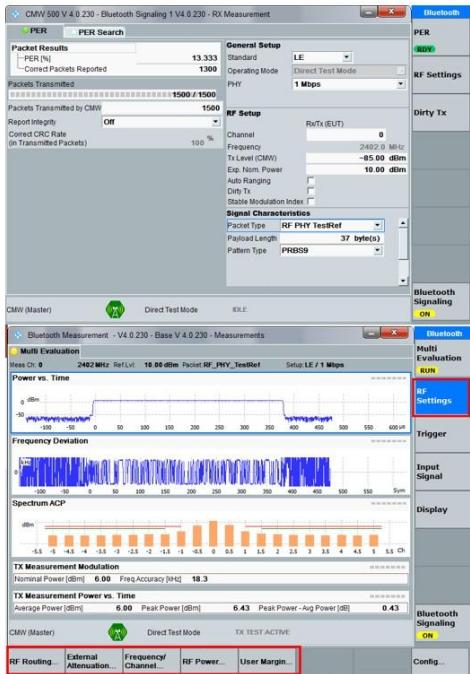470x674 pixels.
Task: Edit the Tx Level (CMW) value
Action: pos(356,158)
